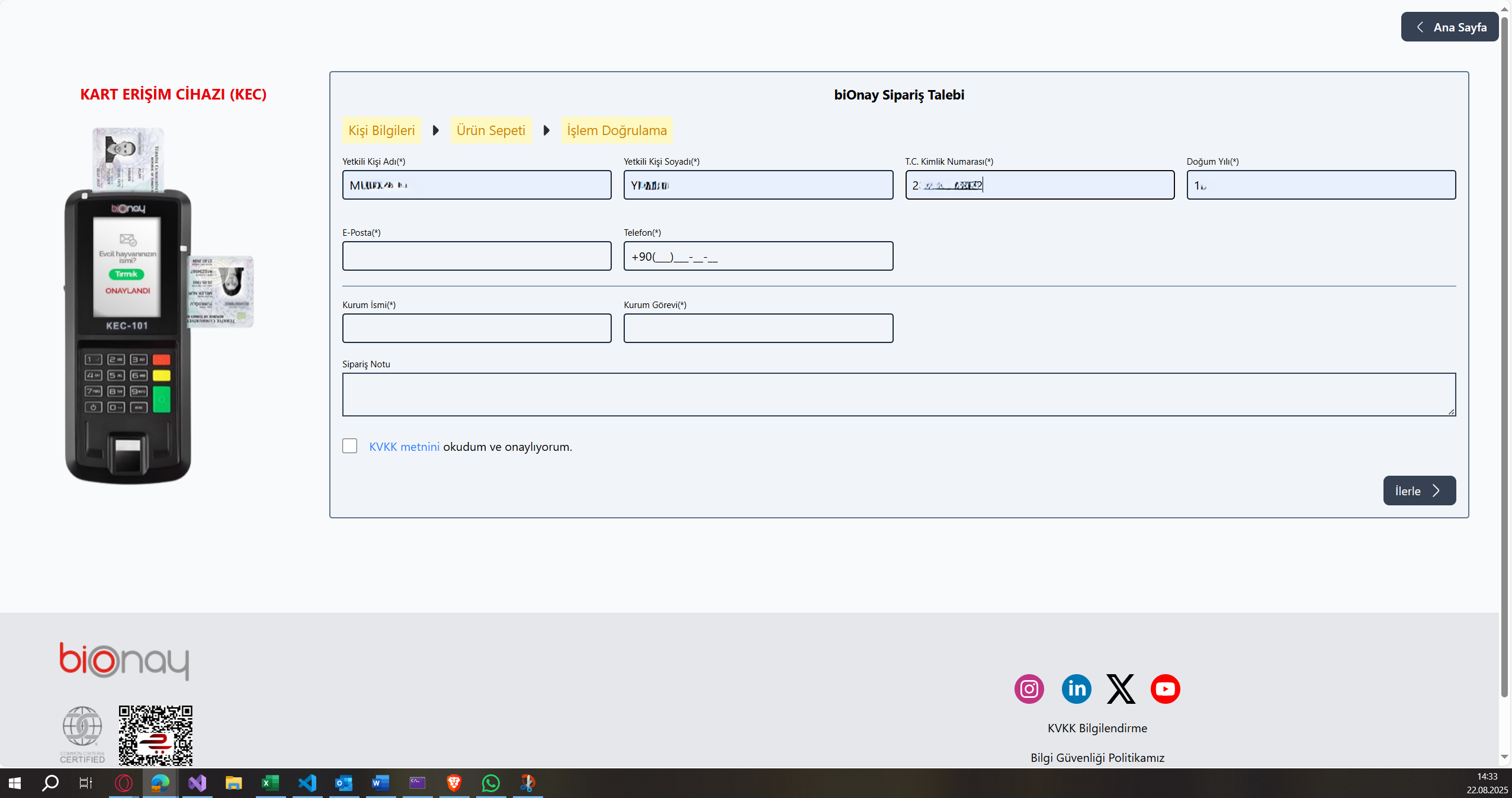Image resolution: width=1512 pixels, height=798 pixels.
Task: Open the KVKK Bilgilendirme footer link
Action: point(1097,728)
